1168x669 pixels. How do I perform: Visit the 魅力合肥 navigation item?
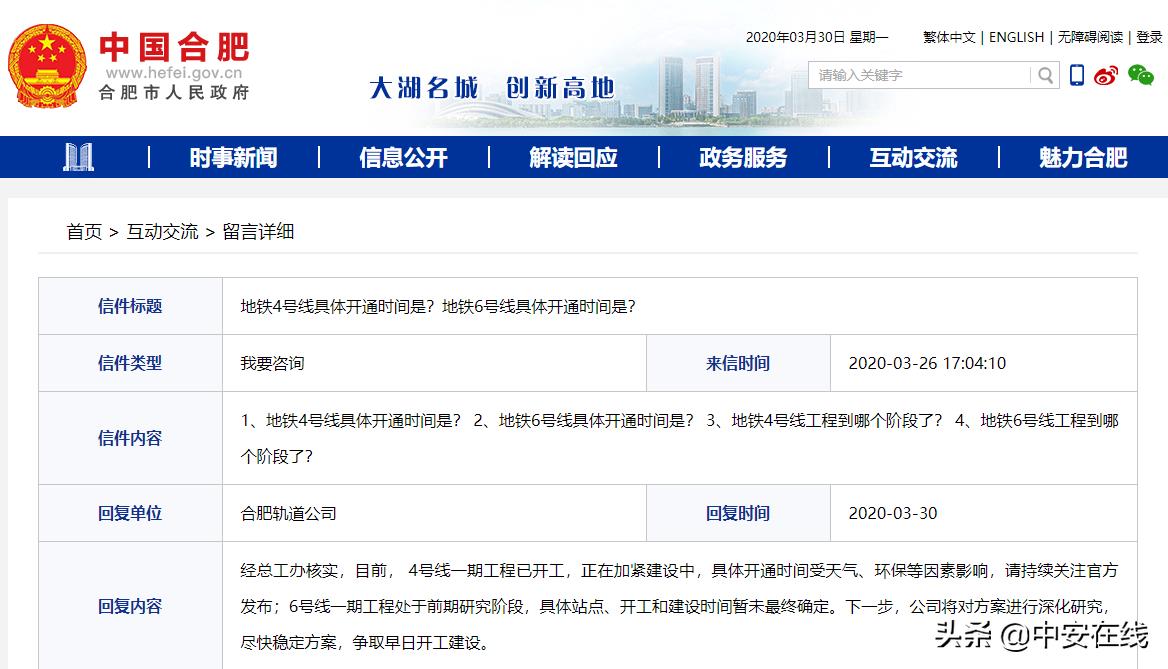1083,157
